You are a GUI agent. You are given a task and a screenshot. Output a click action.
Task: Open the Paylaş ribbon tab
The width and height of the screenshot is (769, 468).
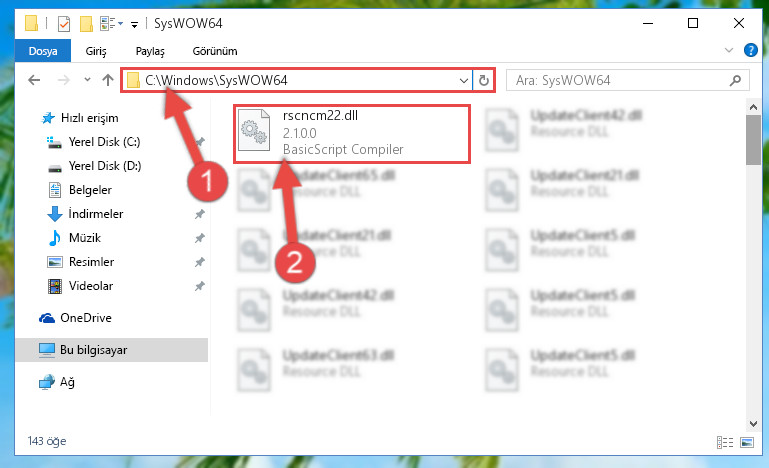[150, 51]
